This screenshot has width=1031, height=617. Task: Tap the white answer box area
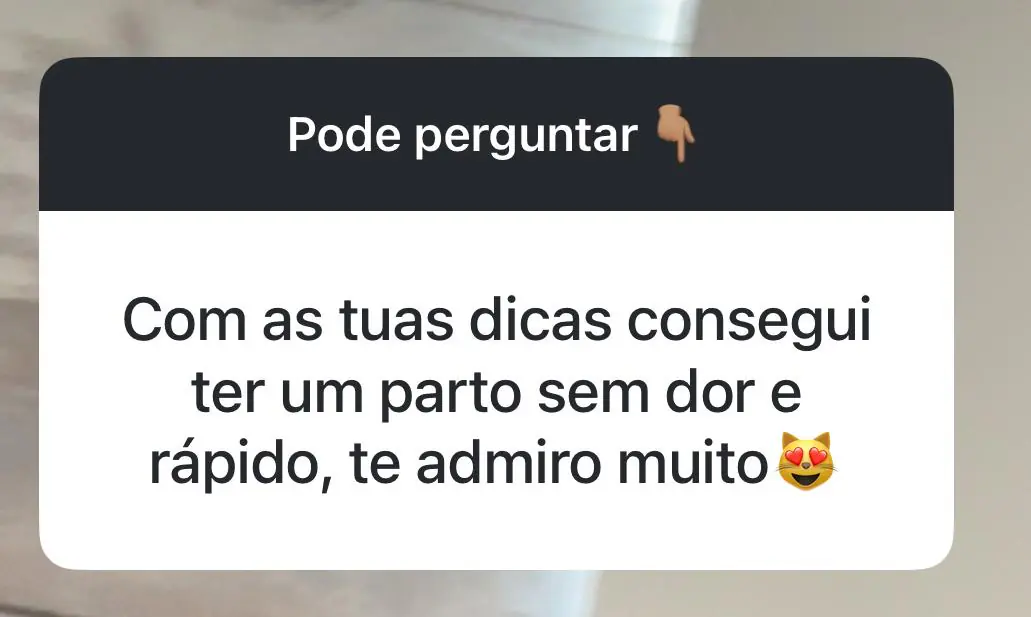pyautogui.click(x=496, y=390)
